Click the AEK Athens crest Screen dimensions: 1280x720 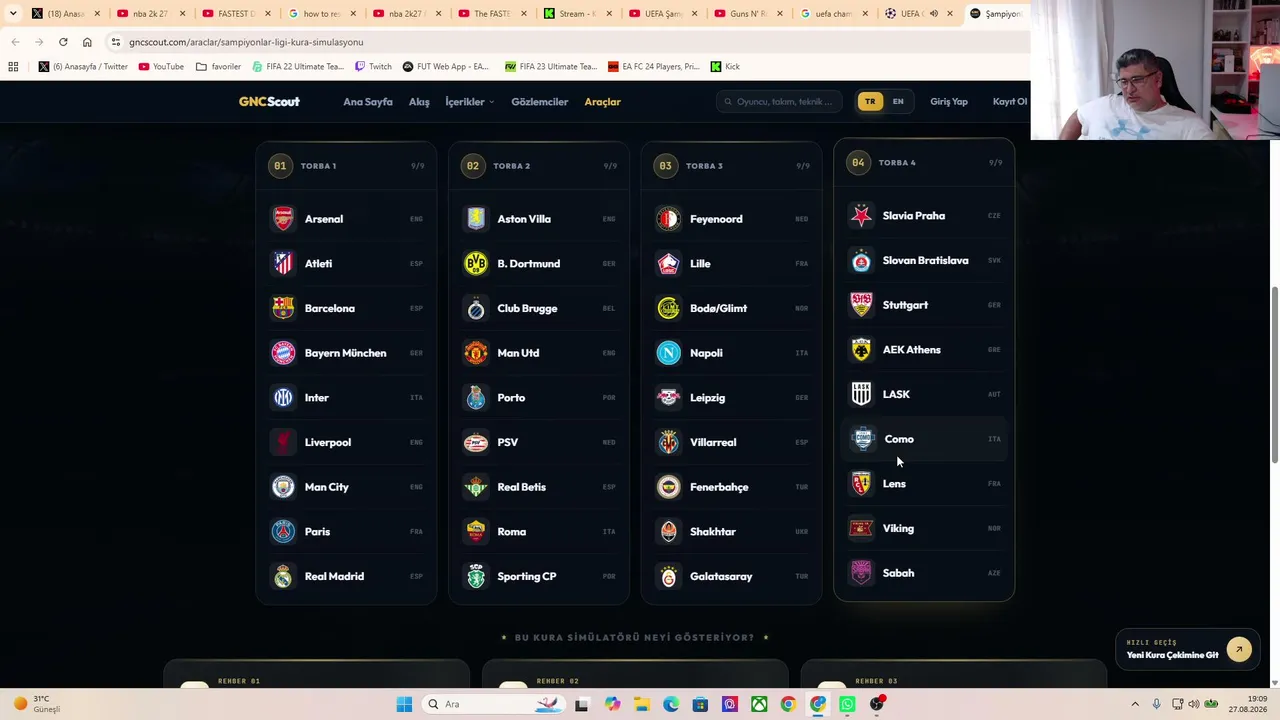861,350
